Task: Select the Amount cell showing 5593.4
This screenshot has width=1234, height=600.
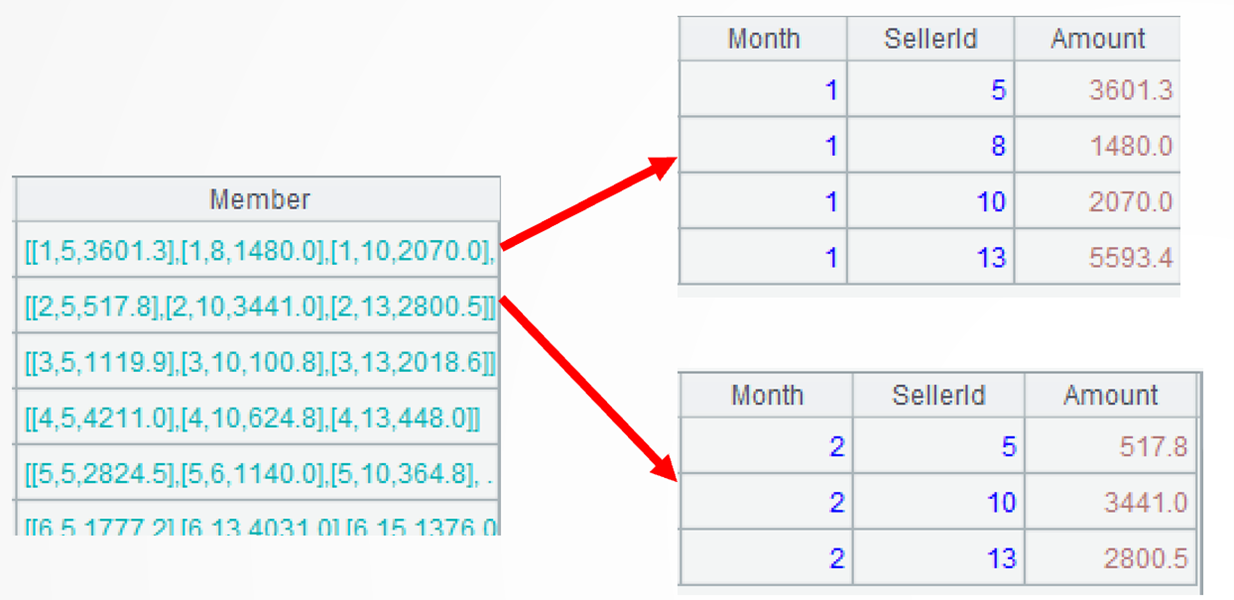Action: (x=1097, y=257)
